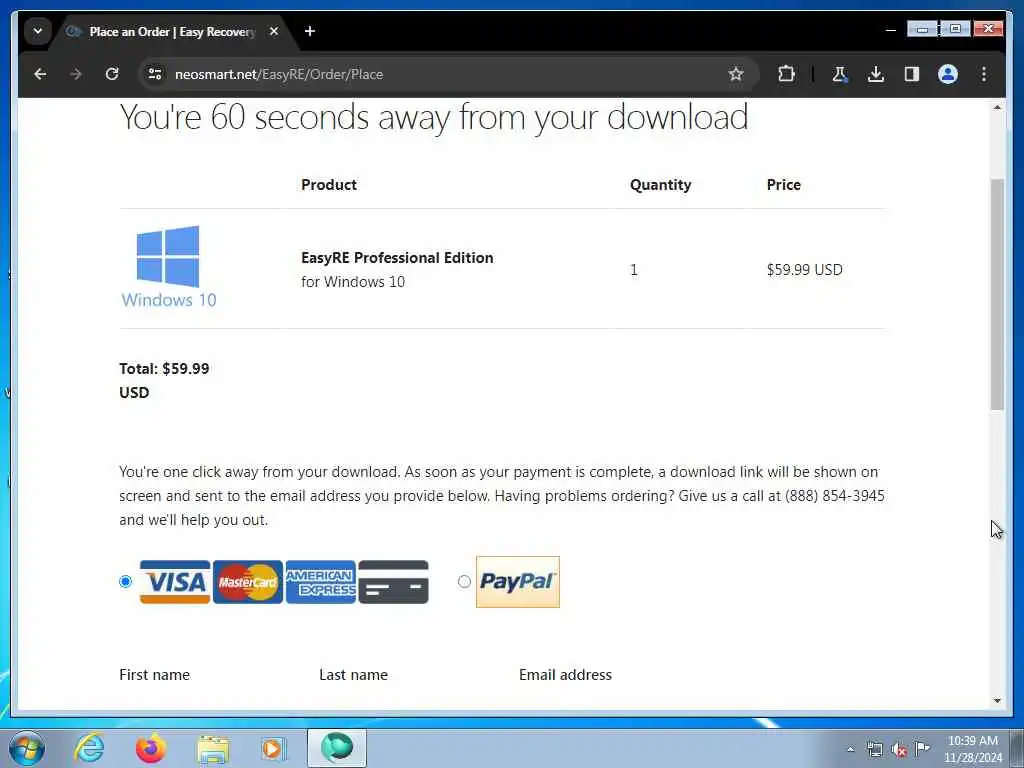
Task: Click the page scroll-down arrow
Action: 997,701
